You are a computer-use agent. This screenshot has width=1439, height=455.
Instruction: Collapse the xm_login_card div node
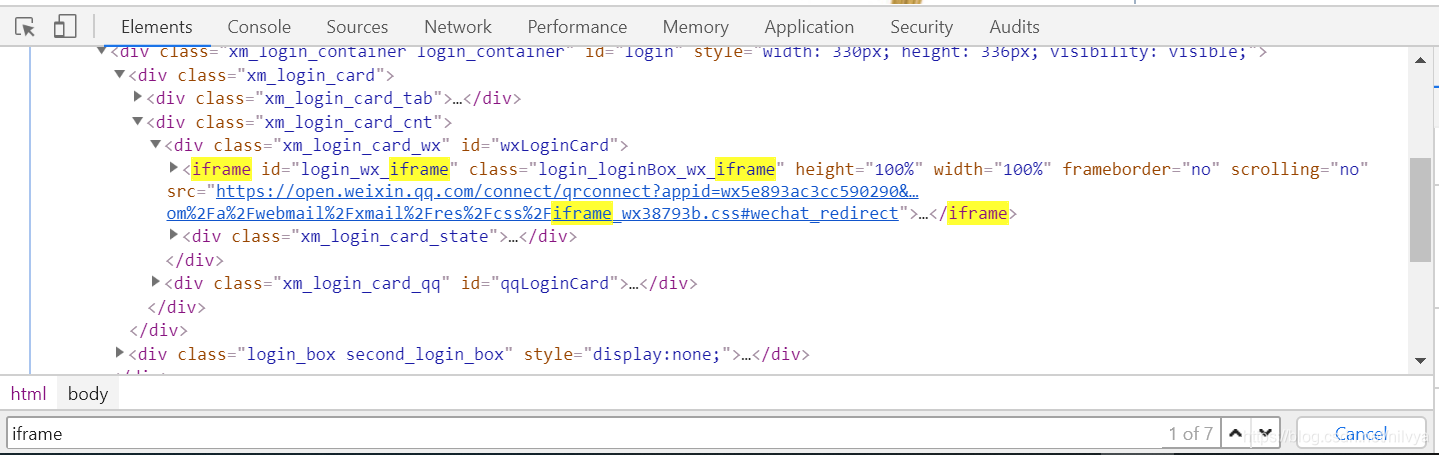120,75
